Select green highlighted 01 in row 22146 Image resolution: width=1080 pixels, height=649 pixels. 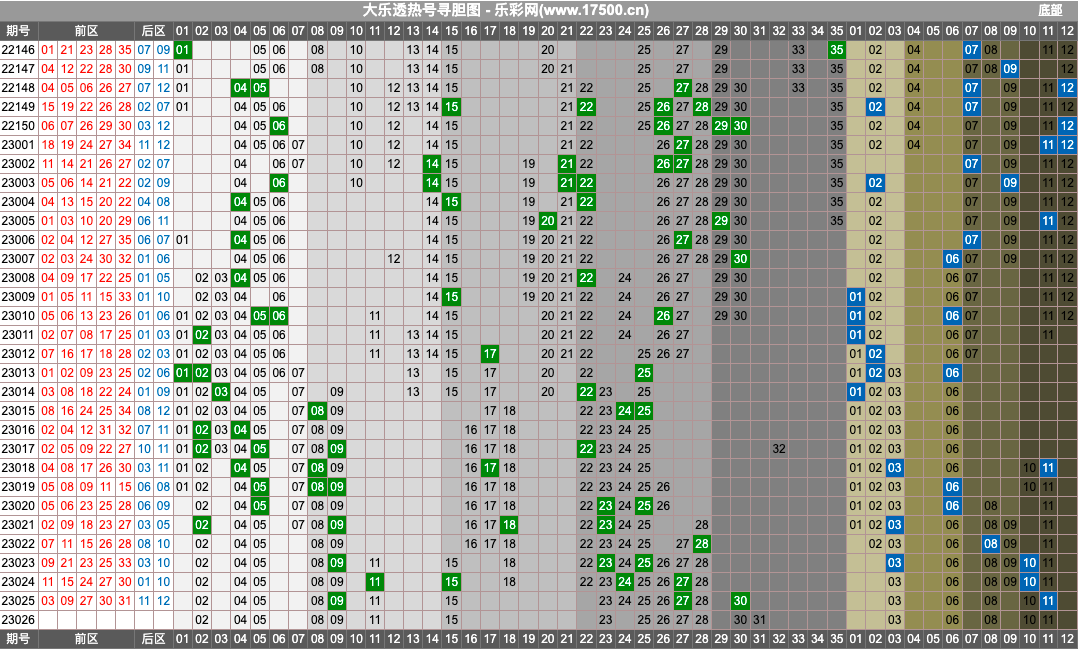tap(182, 50)
